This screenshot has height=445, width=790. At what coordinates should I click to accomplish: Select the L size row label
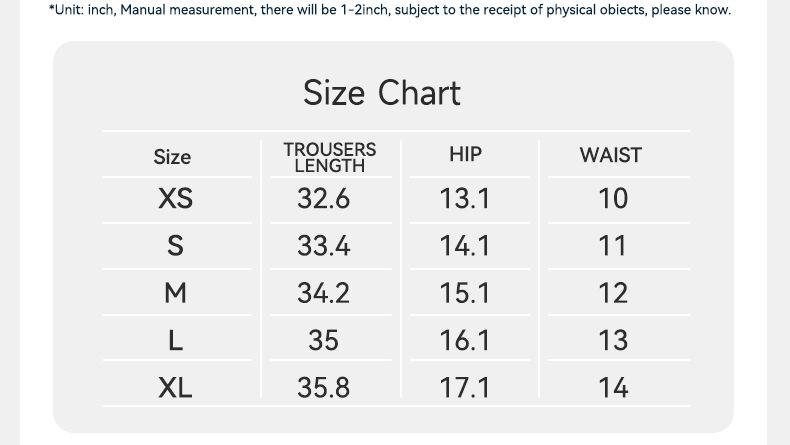click(175, 340)
